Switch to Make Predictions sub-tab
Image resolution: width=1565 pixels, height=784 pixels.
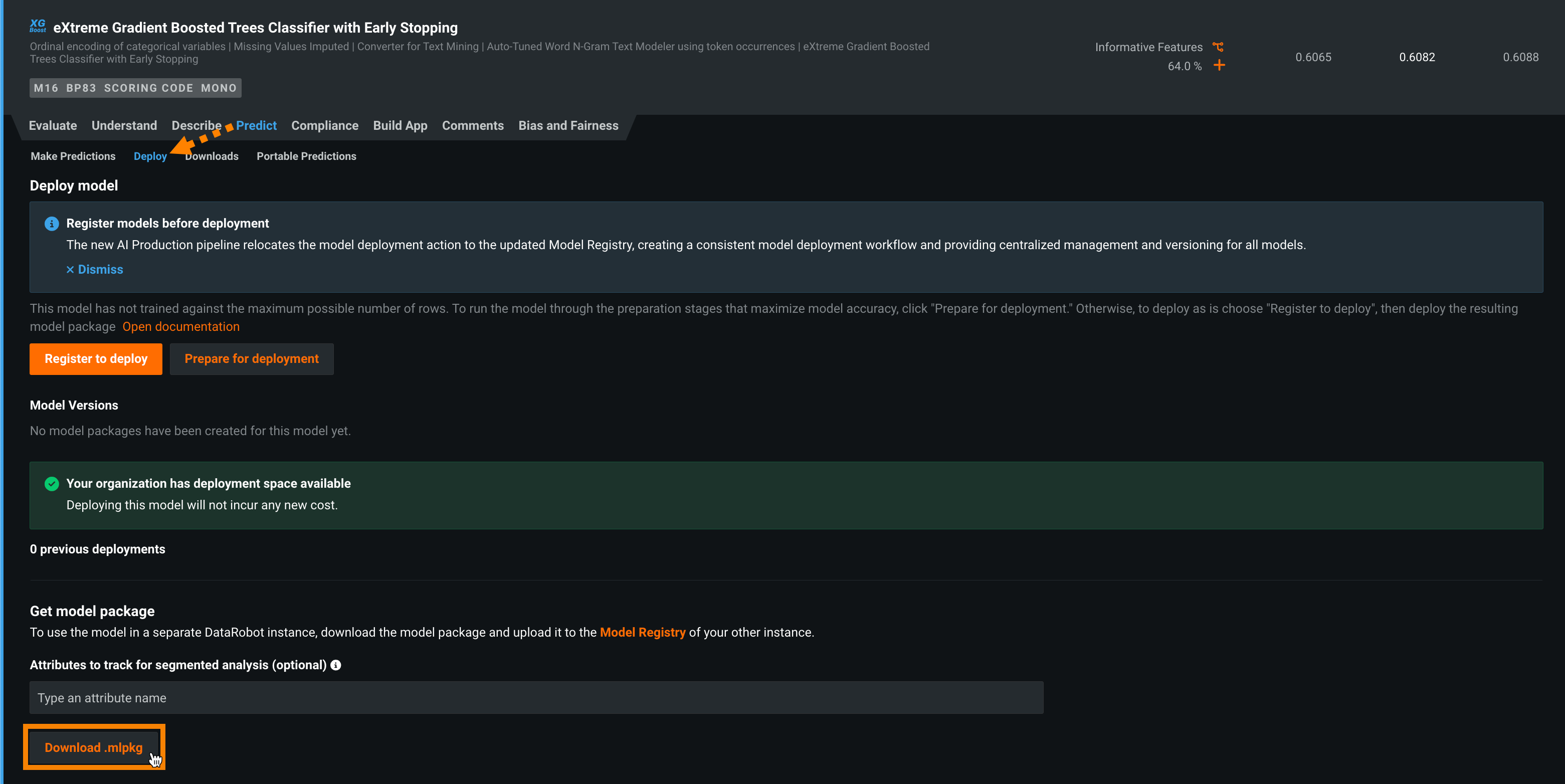pyautogui.click(x=73, y=156)
